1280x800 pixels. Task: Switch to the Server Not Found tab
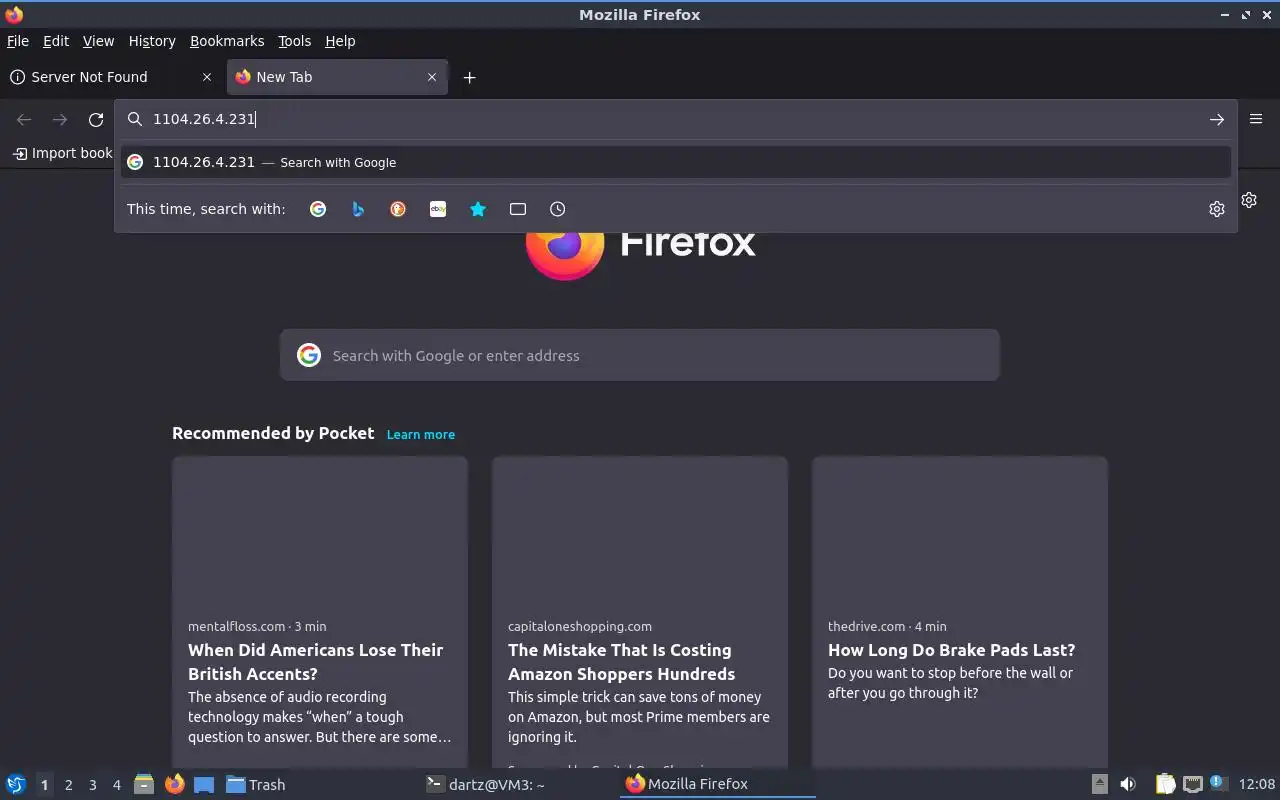(x=111, y=77)
